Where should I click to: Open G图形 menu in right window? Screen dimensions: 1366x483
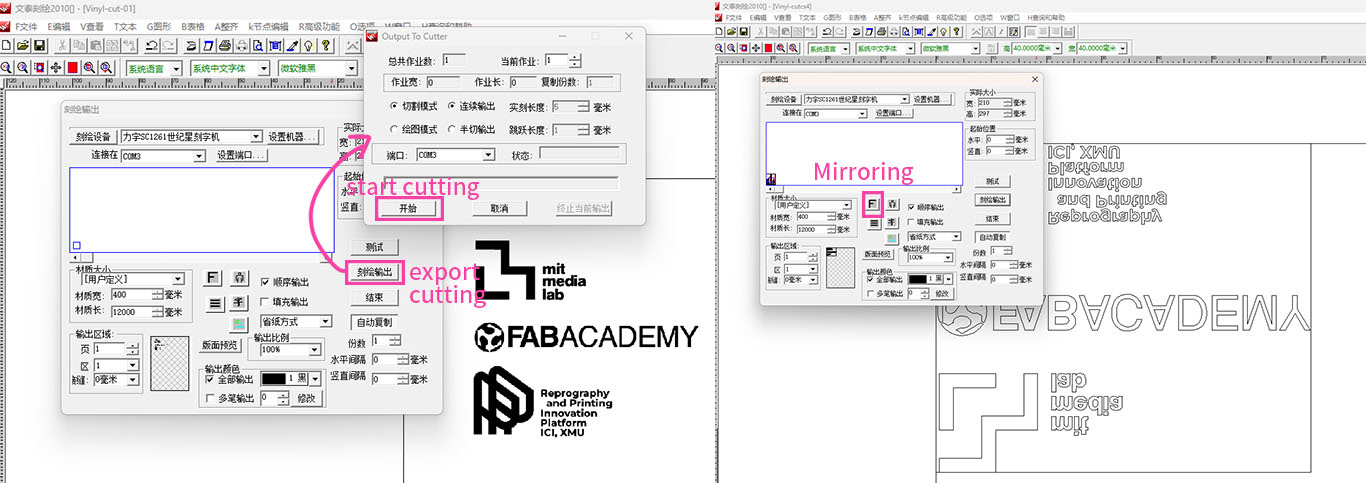(x=832, y=18)
